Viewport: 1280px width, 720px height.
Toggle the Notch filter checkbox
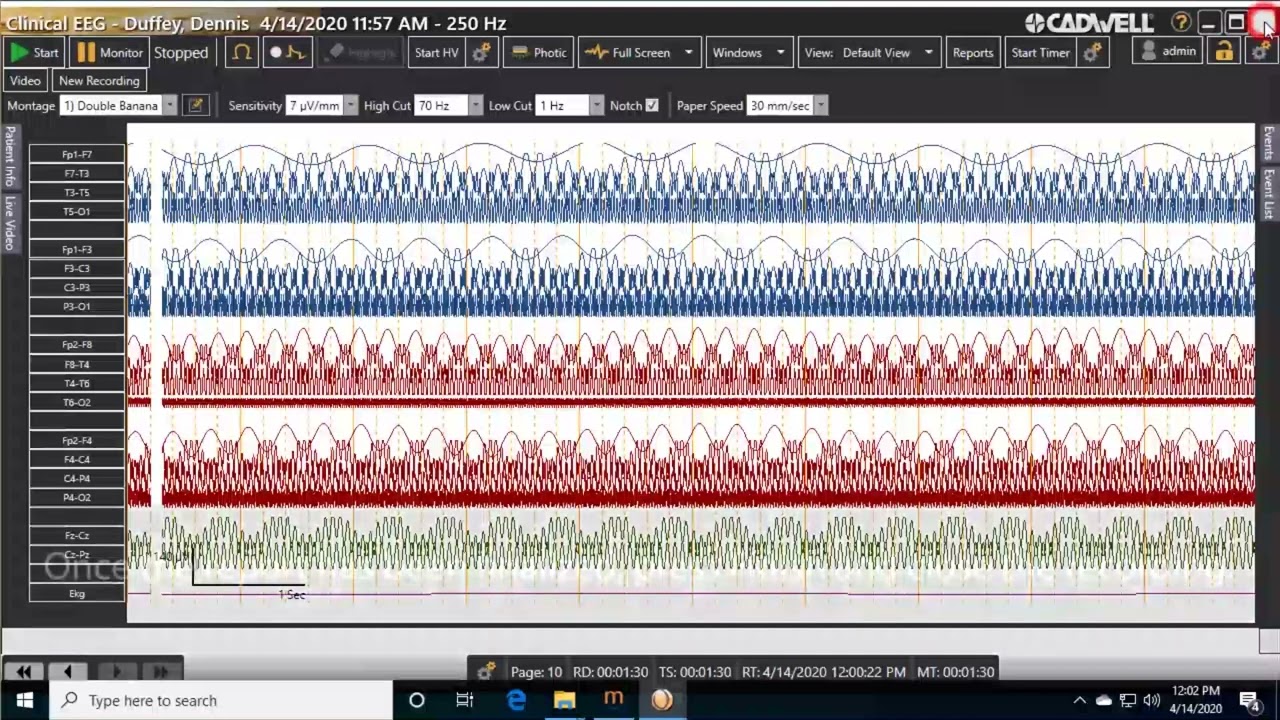coord(652,105)
